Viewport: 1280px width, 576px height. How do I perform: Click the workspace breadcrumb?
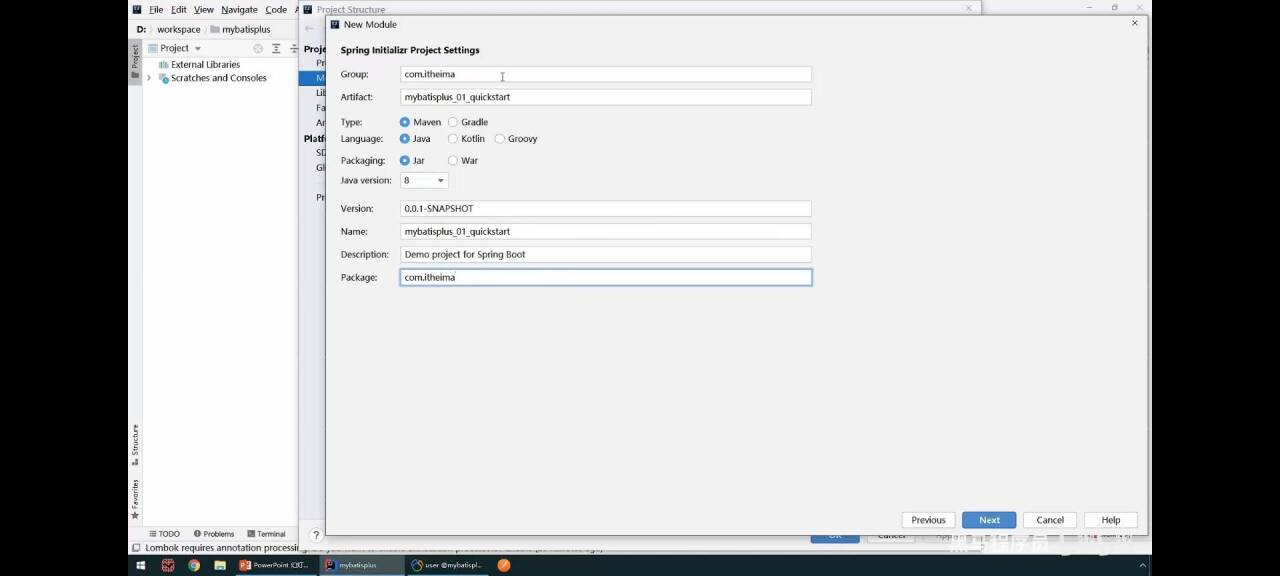coord(179,29)
